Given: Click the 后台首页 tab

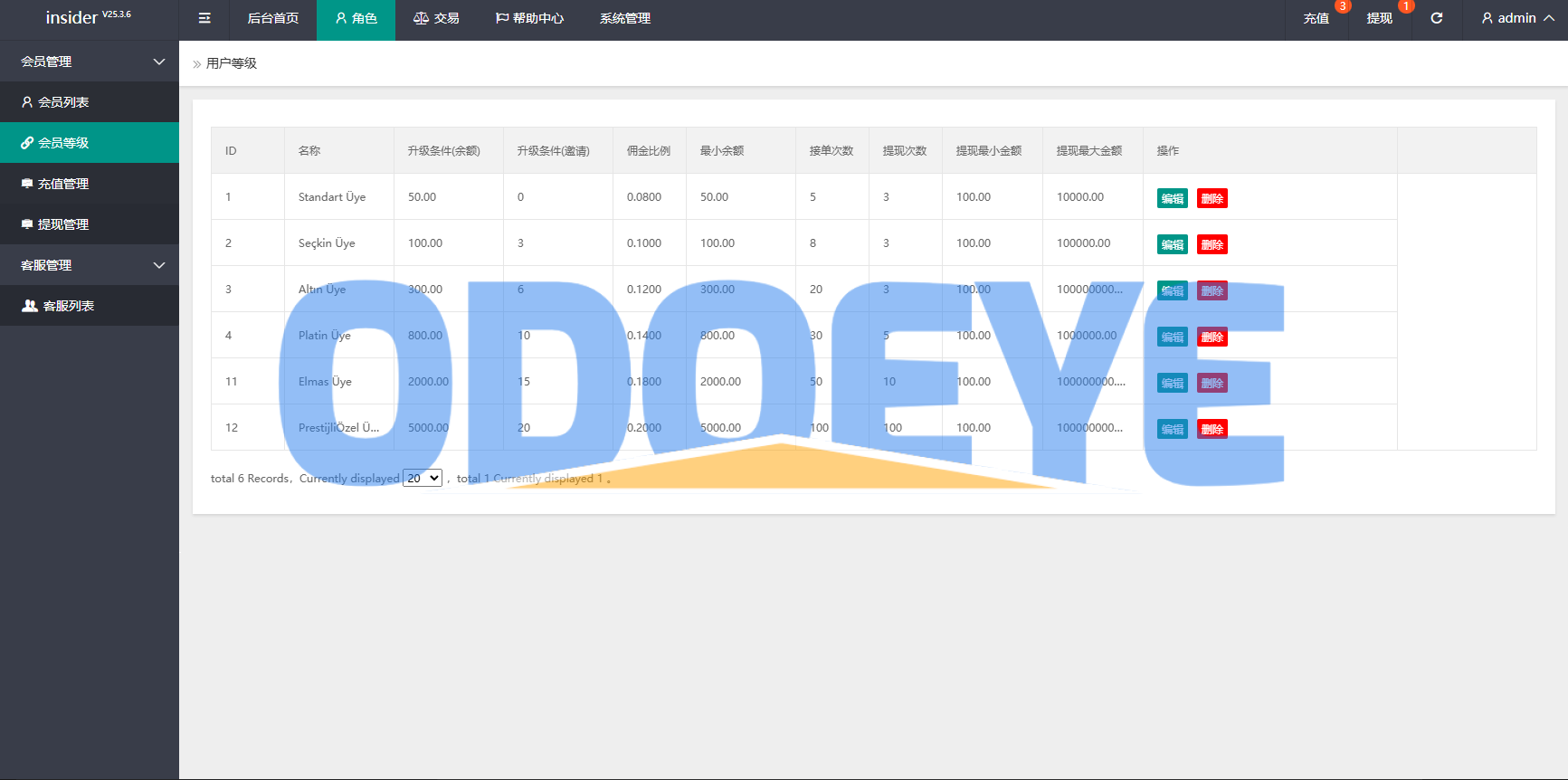Looking at the screenshot, I should pyautogui.click(x=272, y=18).
